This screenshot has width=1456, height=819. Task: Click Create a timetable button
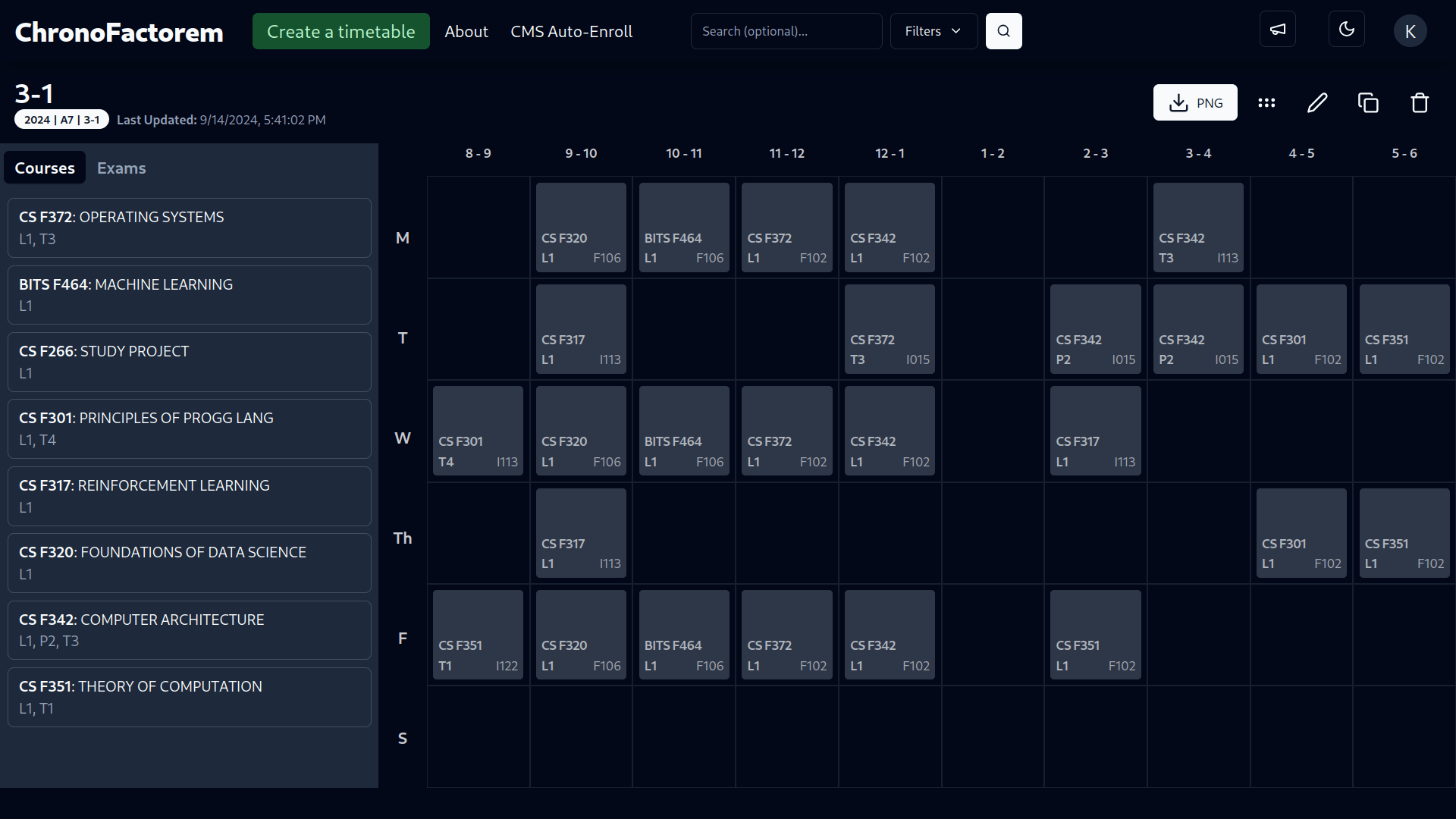340,31
